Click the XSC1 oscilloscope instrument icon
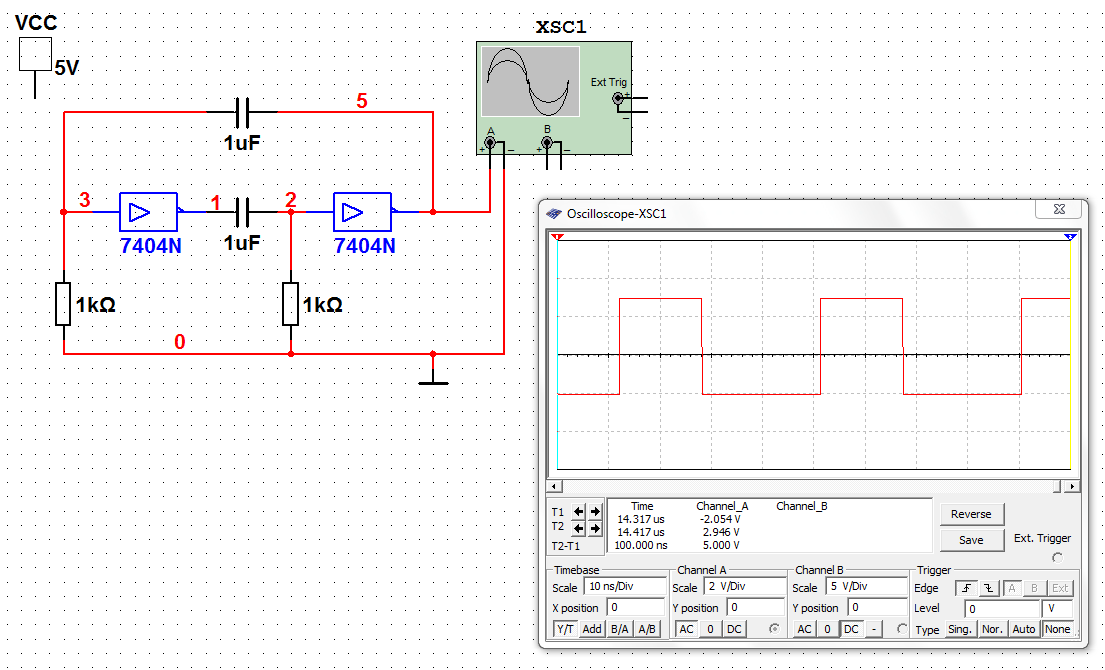This screenshot has height=670, width=1105. click(553, 97)
